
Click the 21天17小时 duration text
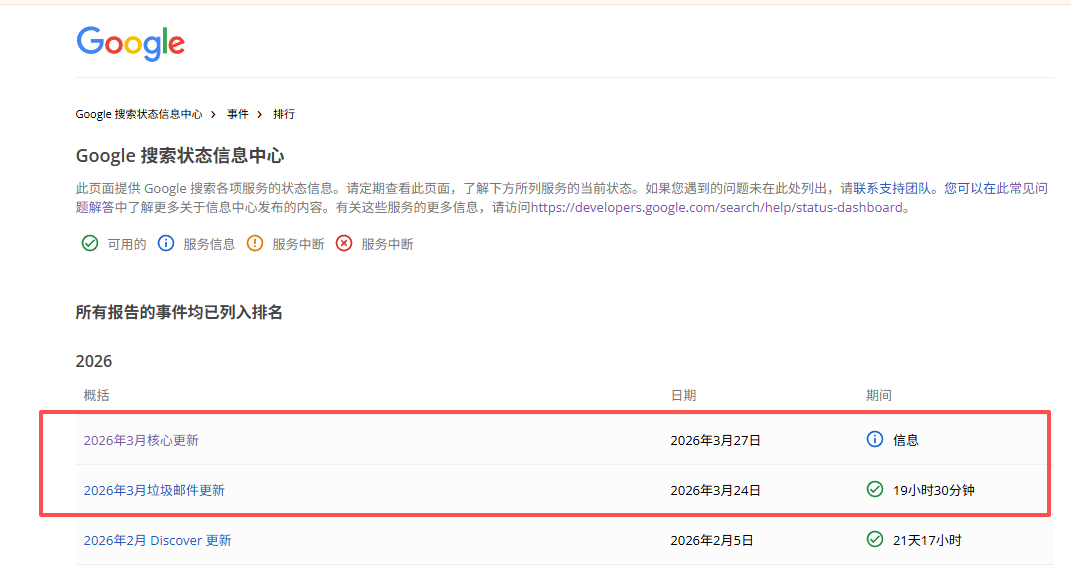927,540
